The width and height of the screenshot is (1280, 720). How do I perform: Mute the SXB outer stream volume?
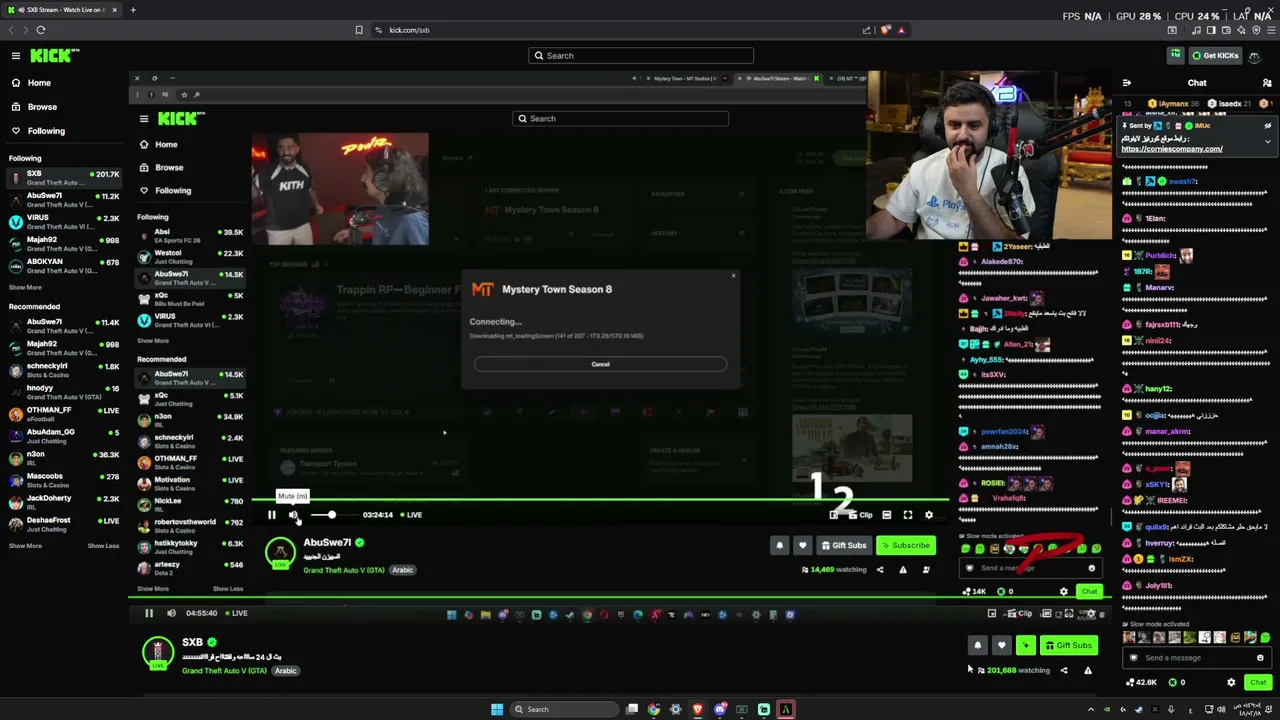[x=171, y=614]
